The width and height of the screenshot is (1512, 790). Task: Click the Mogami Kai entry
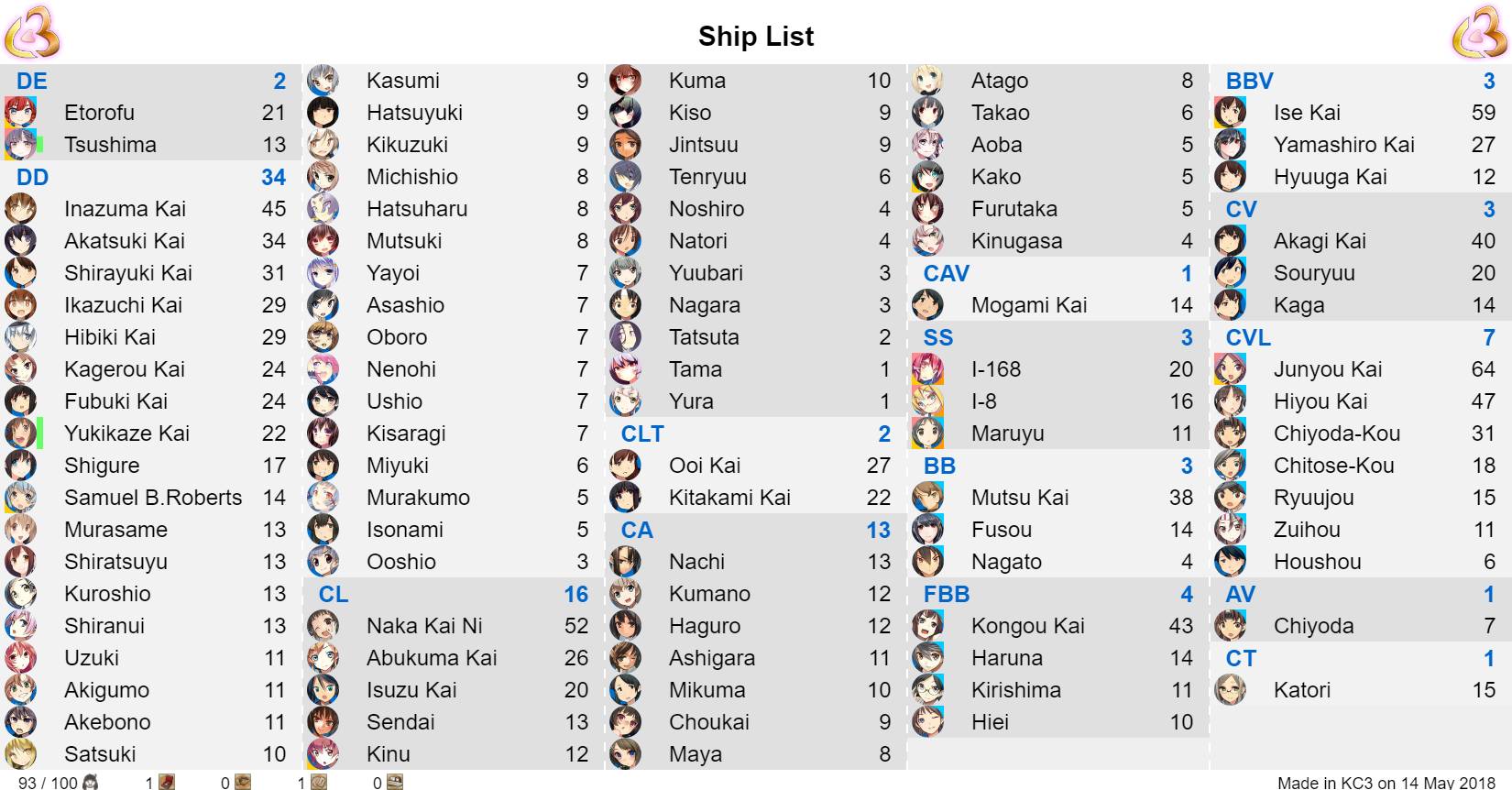pyautogui.click(x=1058, y=305)
